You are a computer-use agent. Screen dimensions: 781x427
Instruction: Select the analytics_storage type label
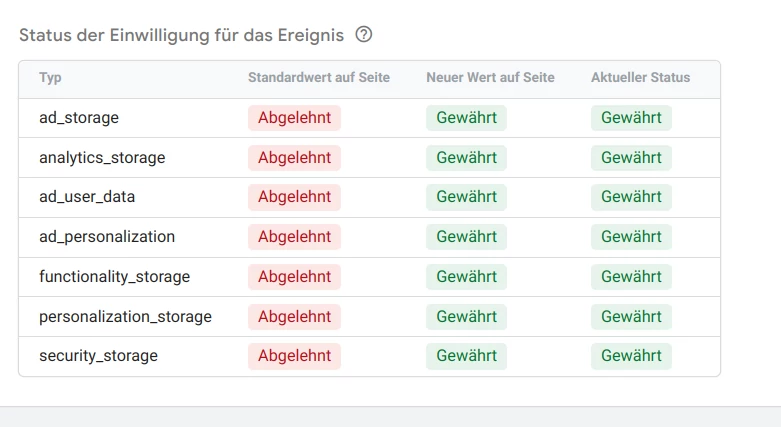tap(102, 157)
